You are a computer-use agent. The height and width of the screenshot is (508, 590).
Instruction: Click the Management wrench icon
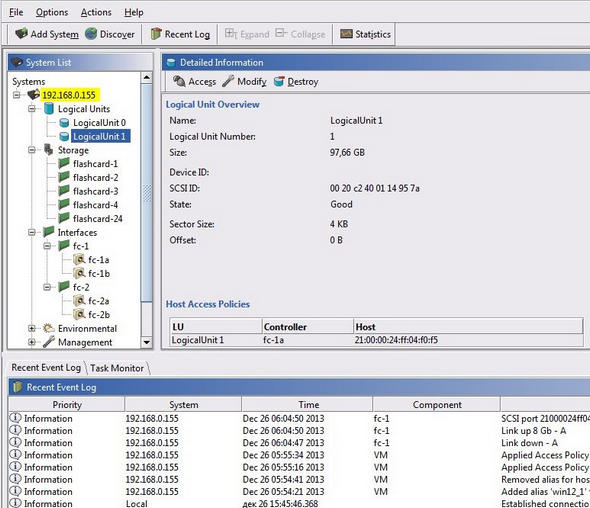[x=49, y=342]
